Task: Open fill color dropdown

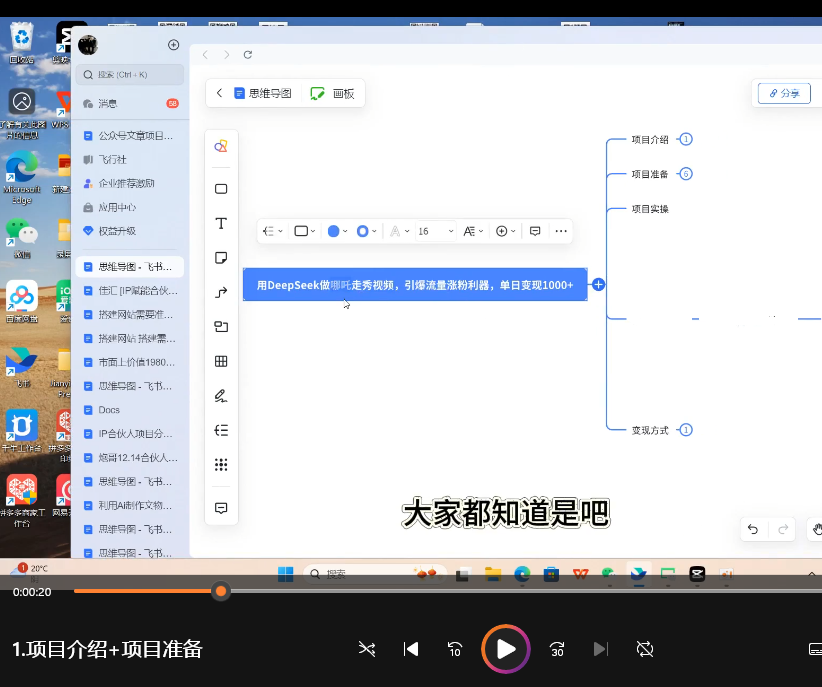Action: [337, 231]
